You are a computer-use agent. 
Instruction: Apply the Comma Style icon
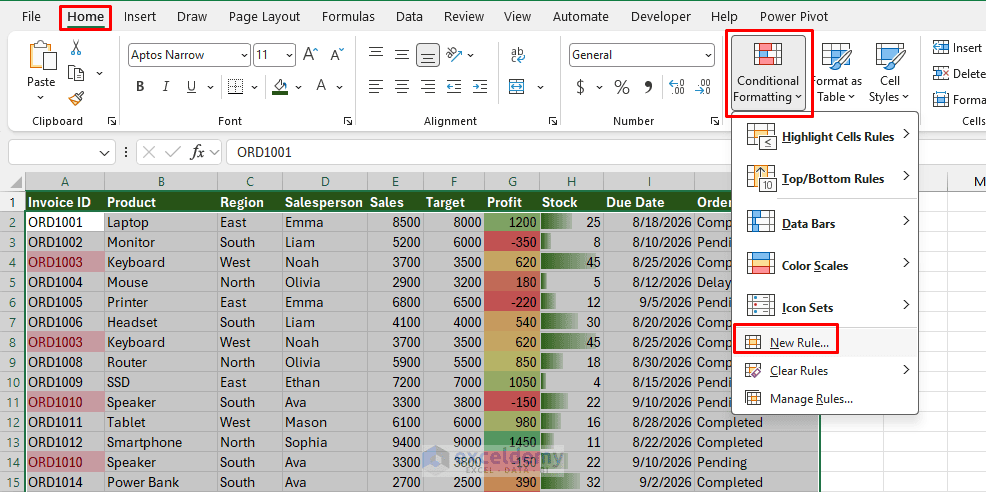pos(649,87)
